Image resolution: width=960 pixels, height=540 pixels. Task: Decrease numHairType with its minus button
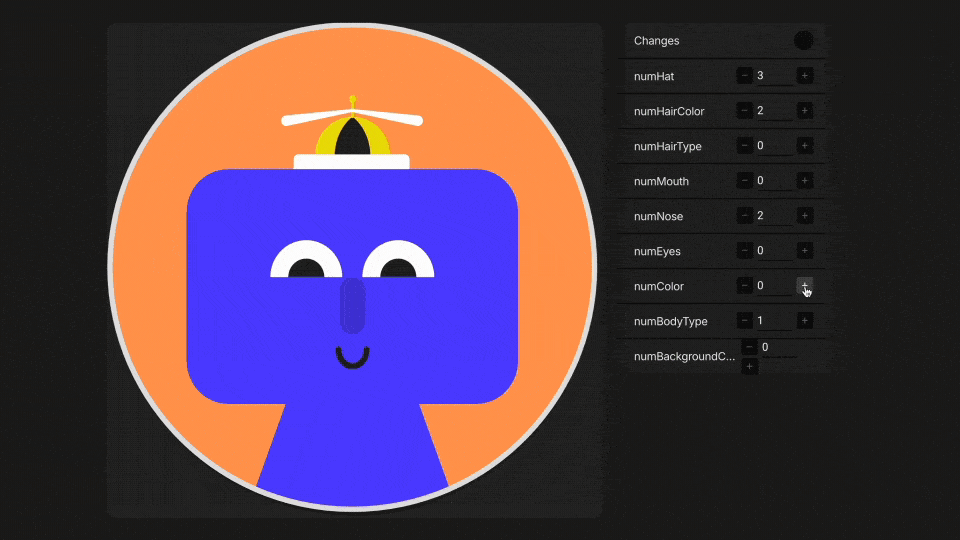click(x=744, y=145)
